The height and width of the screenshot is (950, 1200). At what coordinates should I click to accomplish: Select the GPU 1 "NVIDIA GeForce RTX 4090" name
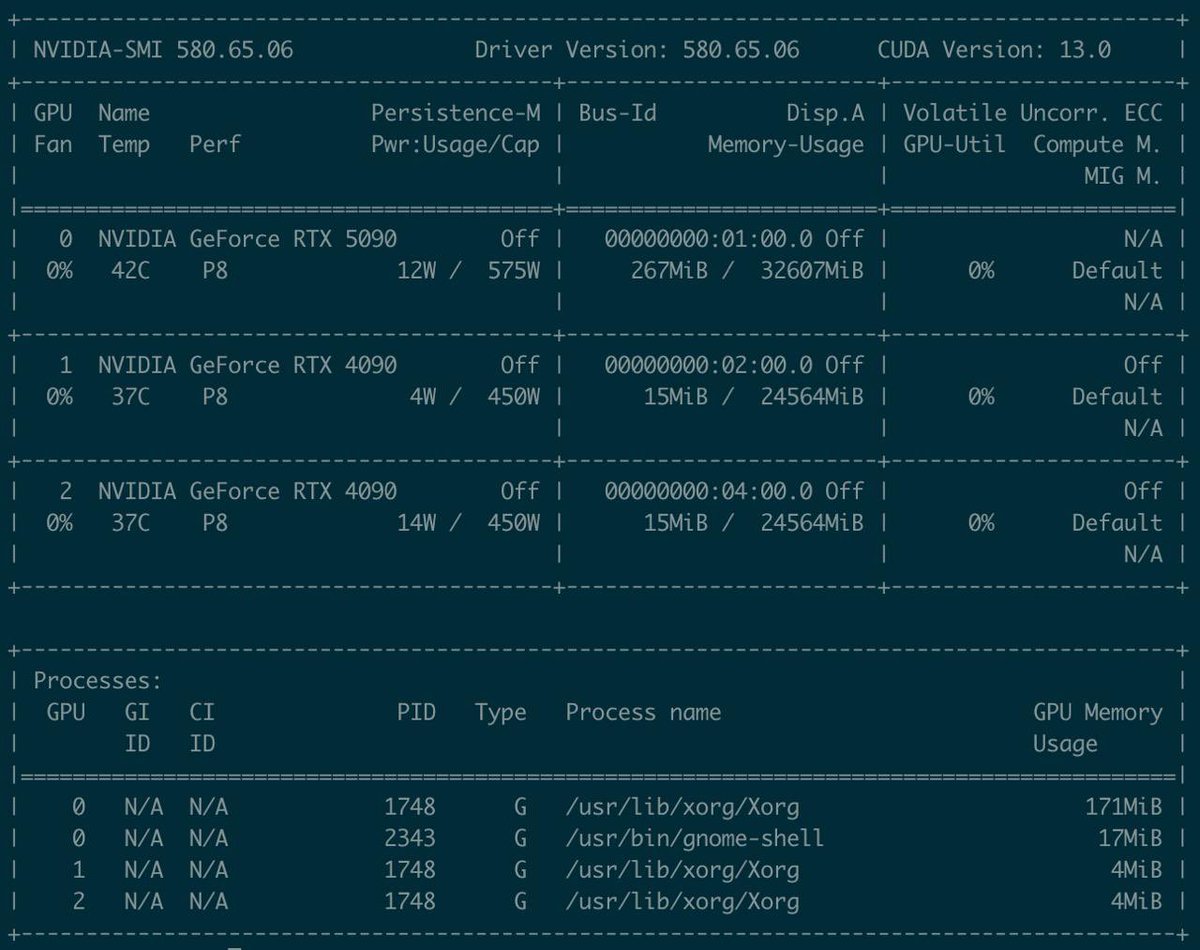[247, 365]
